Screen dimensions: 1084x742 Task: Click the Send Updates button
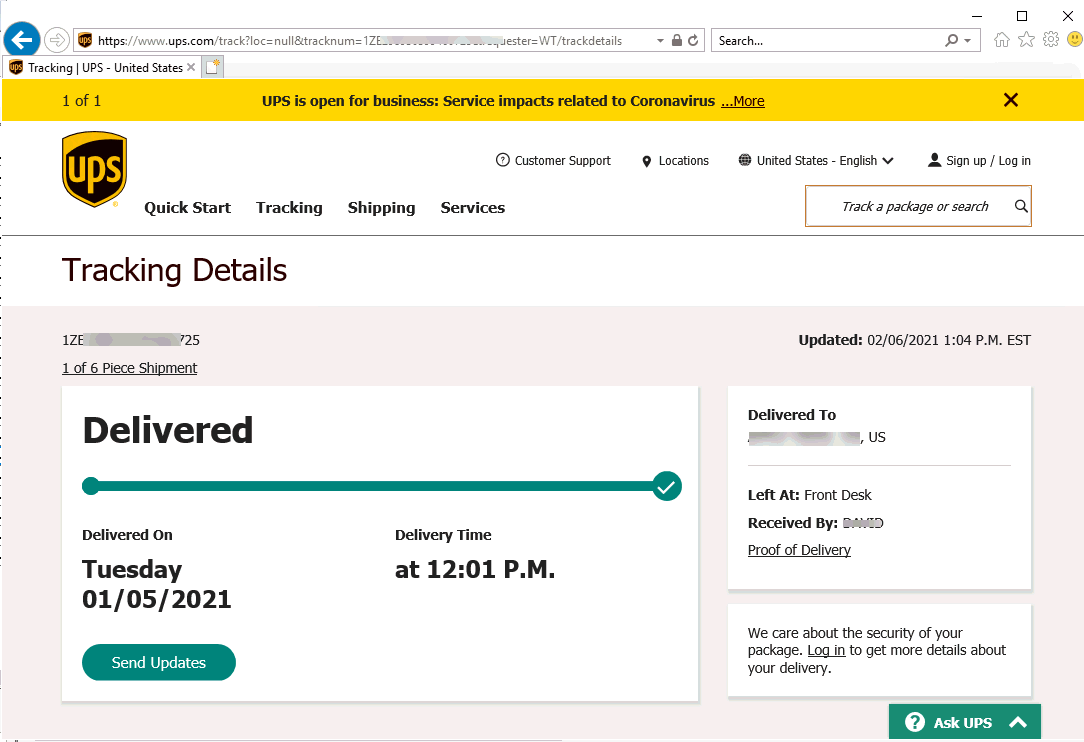[159, 662]
